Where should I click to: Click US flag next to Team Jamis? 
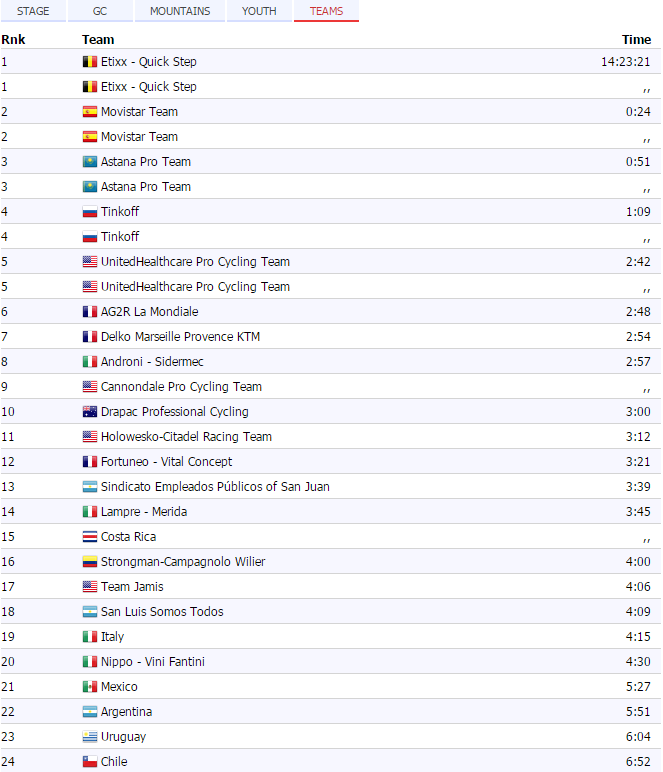[x=90, y=587]
